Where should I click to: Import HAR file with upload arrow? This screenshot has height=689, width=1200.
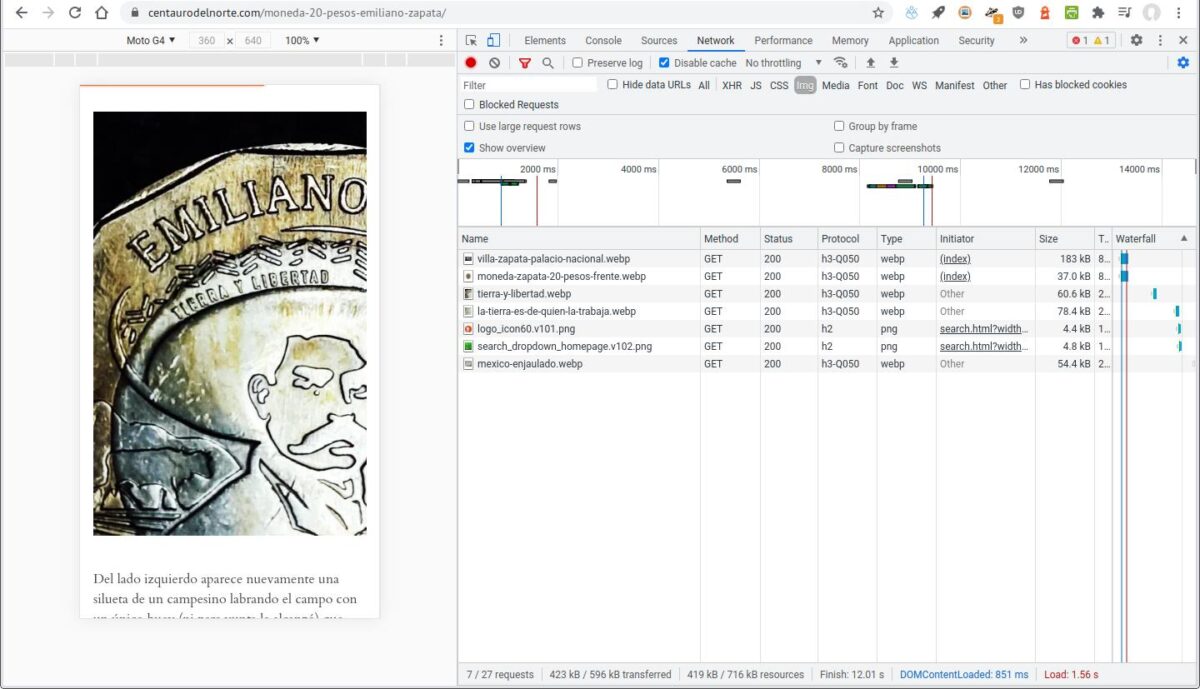pyautogui.click(x=870, y=63)
